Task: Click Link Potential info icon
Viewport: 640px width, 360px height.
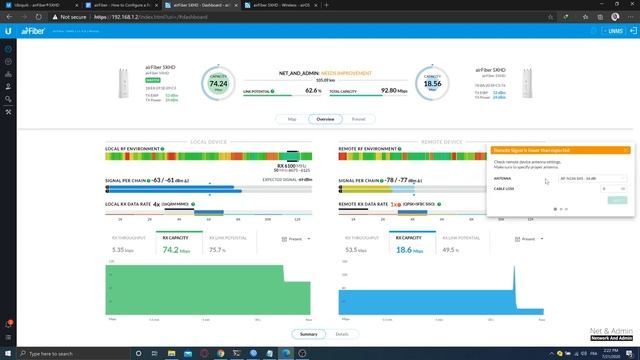Action: click(272, 91)
